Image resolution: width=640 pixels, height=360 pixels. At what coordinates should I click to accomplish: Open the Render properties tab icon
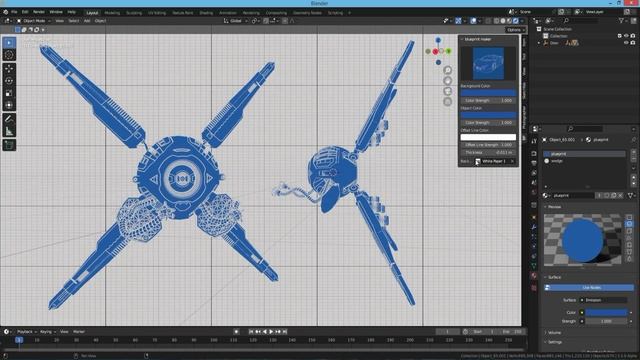(534, 153)
